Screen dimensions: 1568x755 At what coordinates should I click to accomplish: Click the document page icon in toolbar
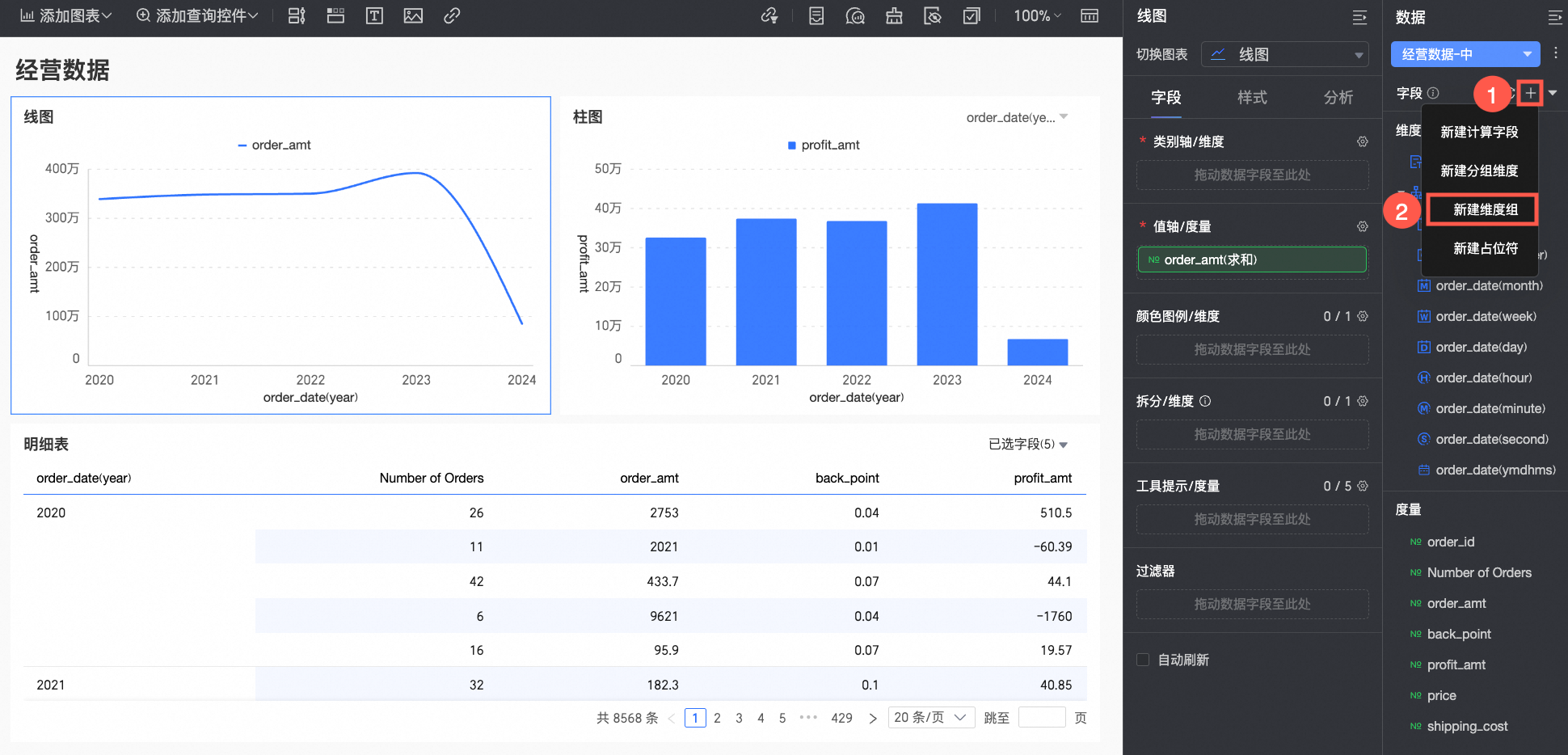coord(816,15)
